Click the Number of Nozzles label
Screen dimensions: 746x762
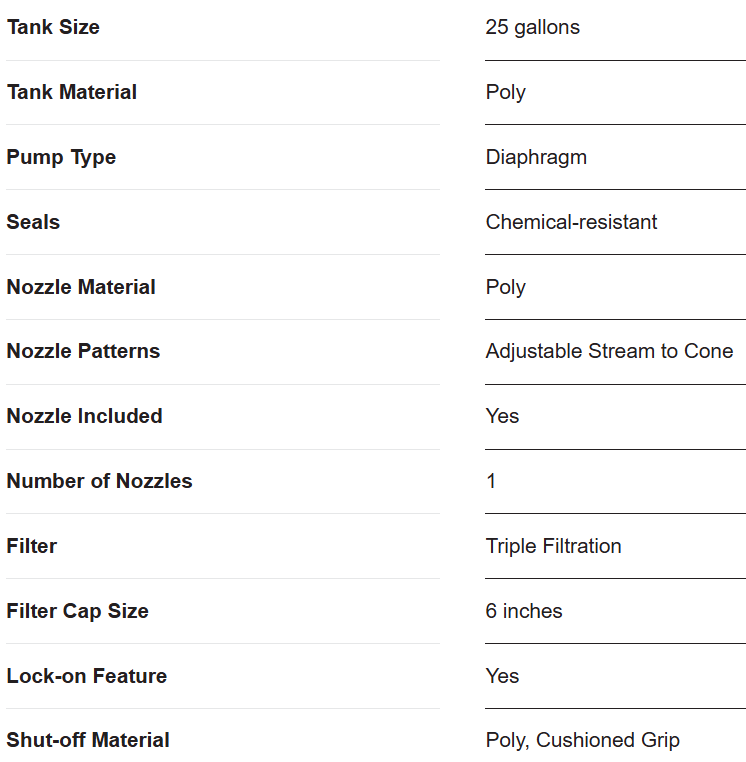coord(100,481)
